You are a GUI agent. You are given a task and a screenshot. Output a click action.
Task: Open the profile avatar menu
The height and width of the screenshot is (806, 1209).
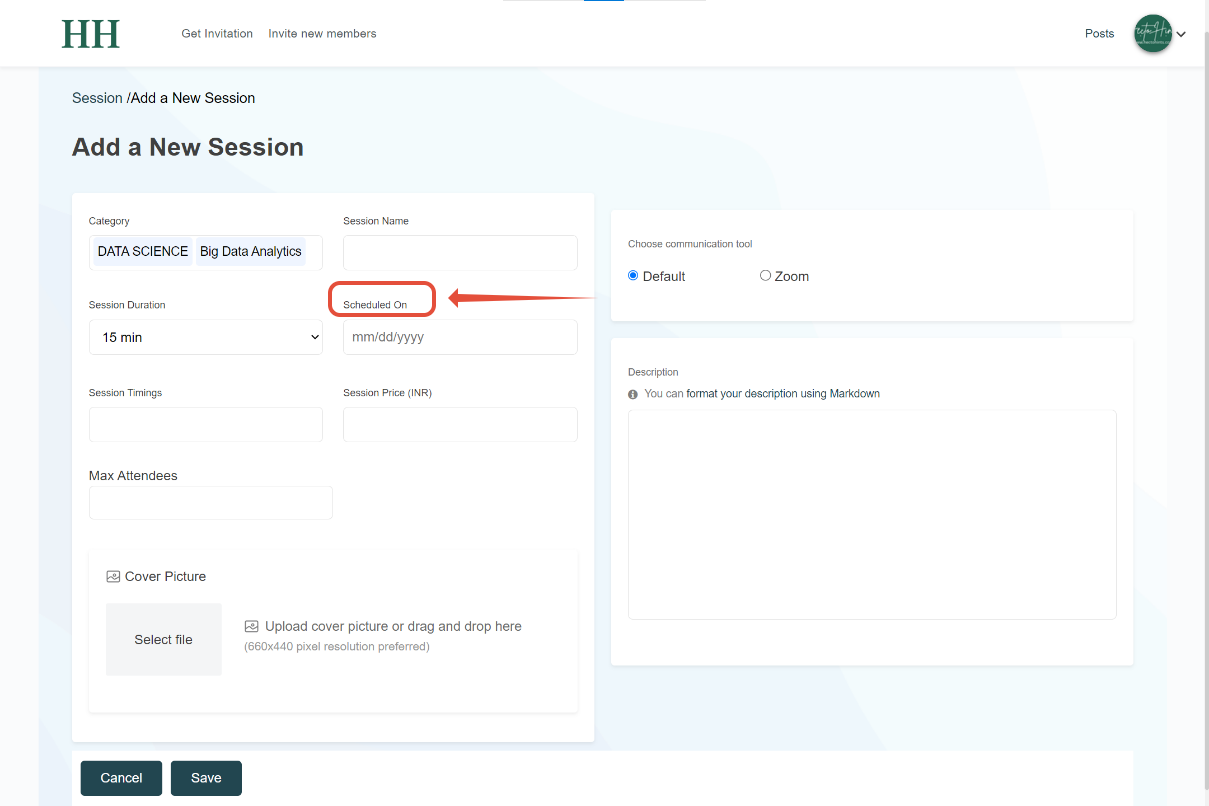pos(1153,34)
